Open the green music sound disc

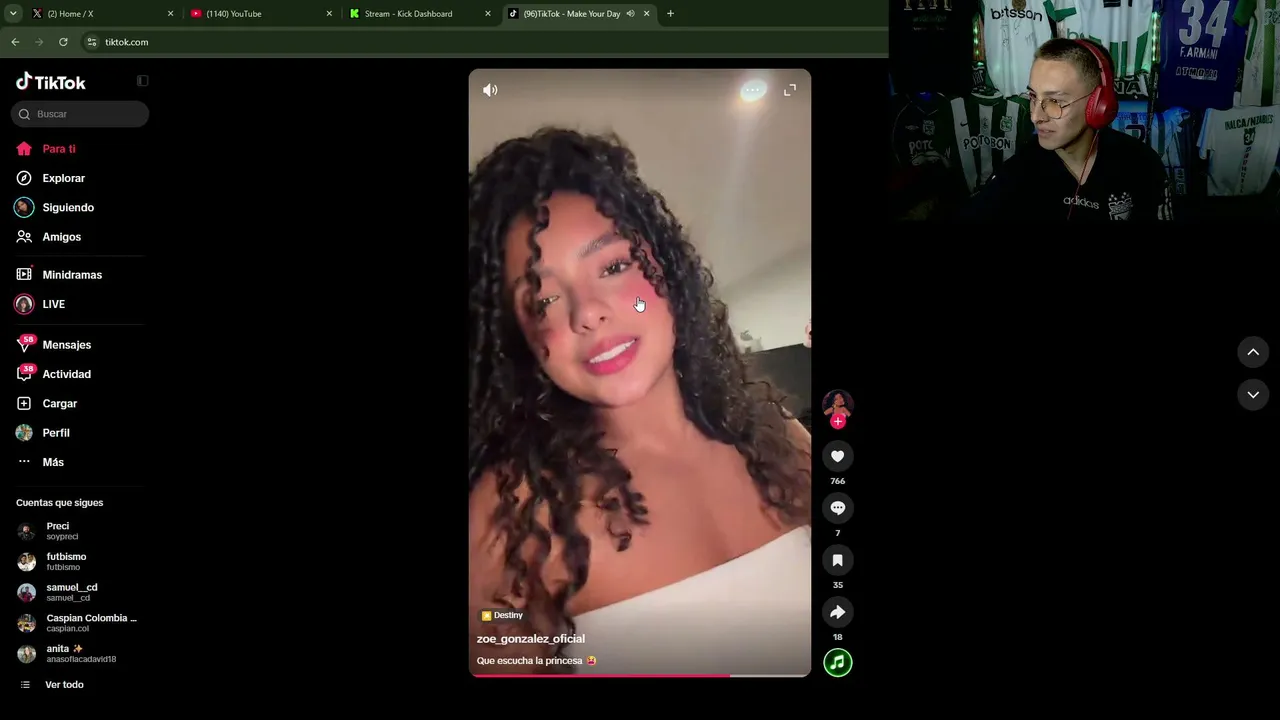click(838, 662)
